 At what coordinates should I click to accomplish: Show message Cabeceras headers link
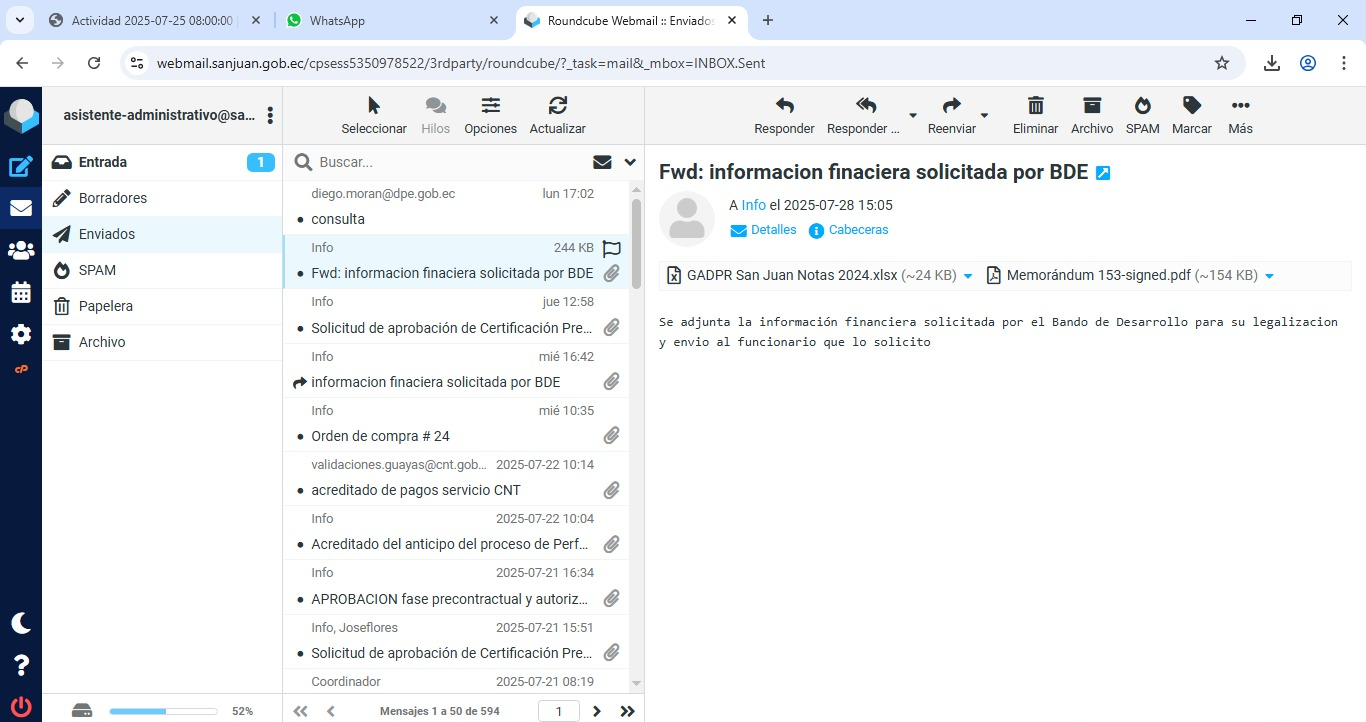[x=858, y=230]
